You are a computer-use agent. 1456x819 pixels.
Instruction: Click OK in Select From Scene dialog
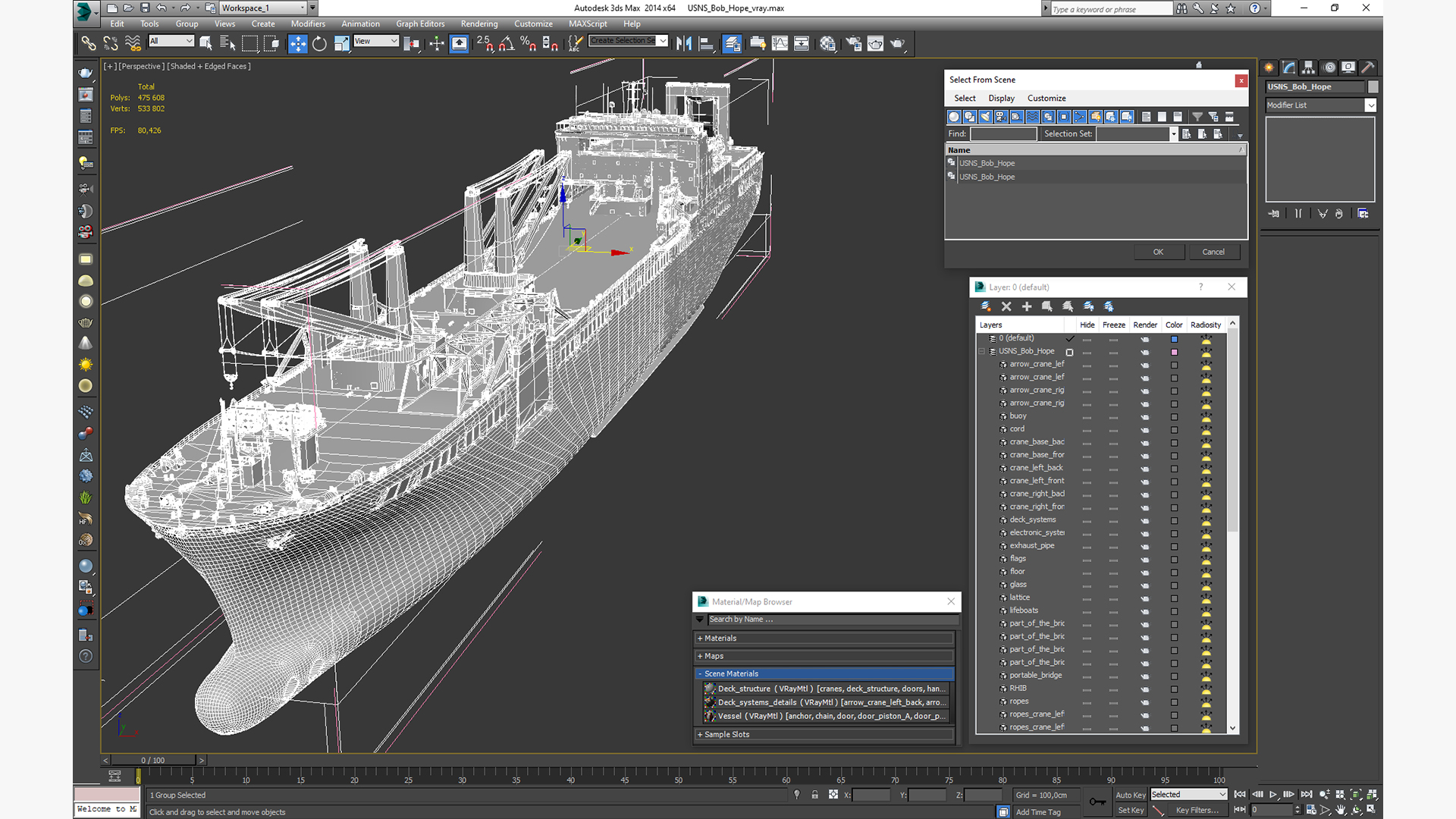point(1157,252)
